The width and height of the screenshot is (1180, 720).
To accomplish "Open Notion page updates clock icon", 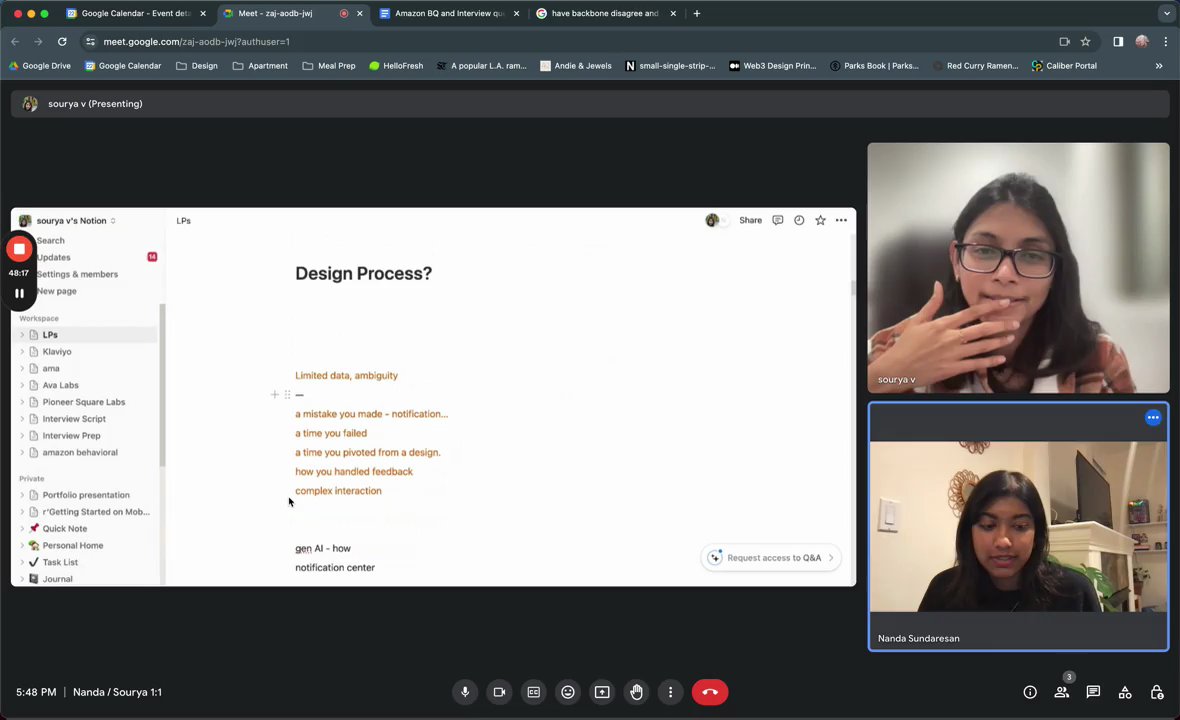I will coord(799,220).
